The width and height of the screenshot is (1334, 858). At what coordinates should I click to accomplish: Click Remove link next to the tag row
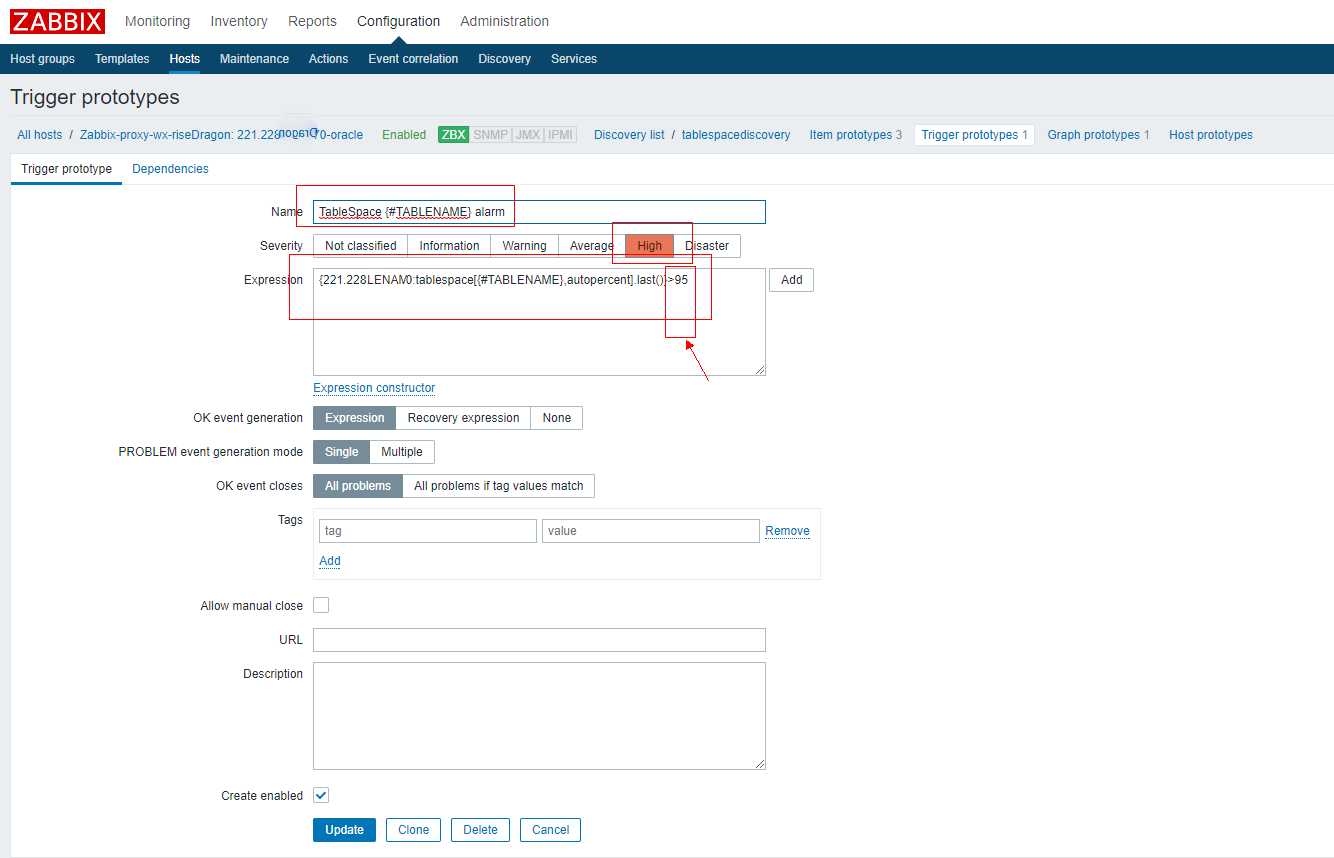(x=787, y=531)
